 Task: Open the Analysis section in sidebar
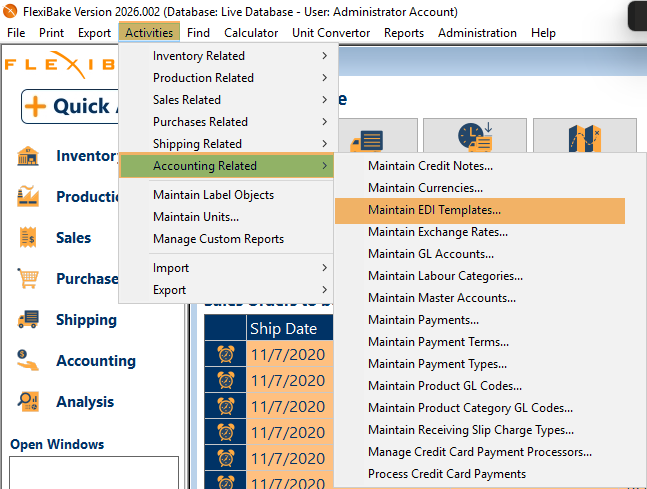pyautogui.click(x=85, y=402)
